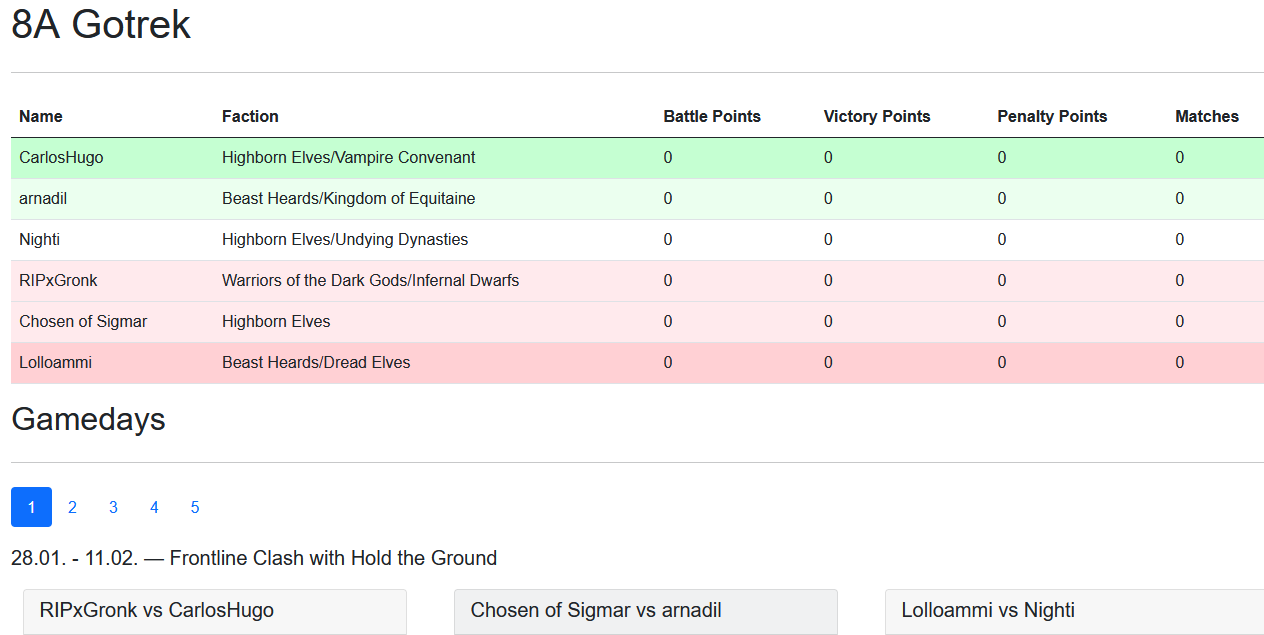1264x635 pixels.
Task: Open Lolloammi vs Nighti match card
Action: tap(1075, 611)
